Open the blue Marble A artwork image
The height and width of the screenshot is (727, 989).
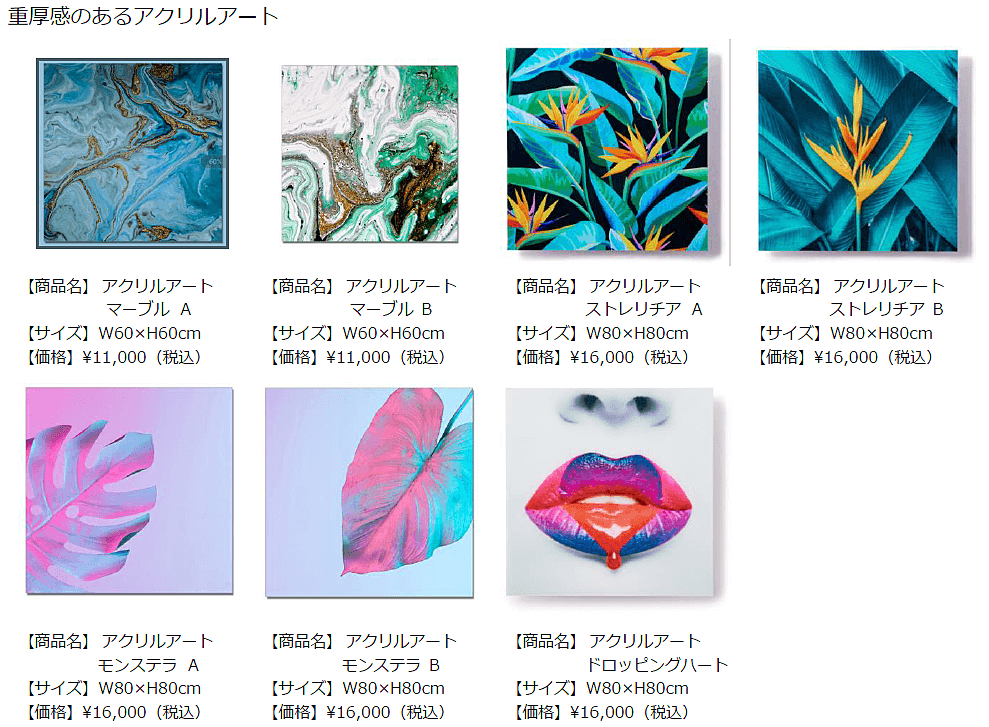[132, 153]
